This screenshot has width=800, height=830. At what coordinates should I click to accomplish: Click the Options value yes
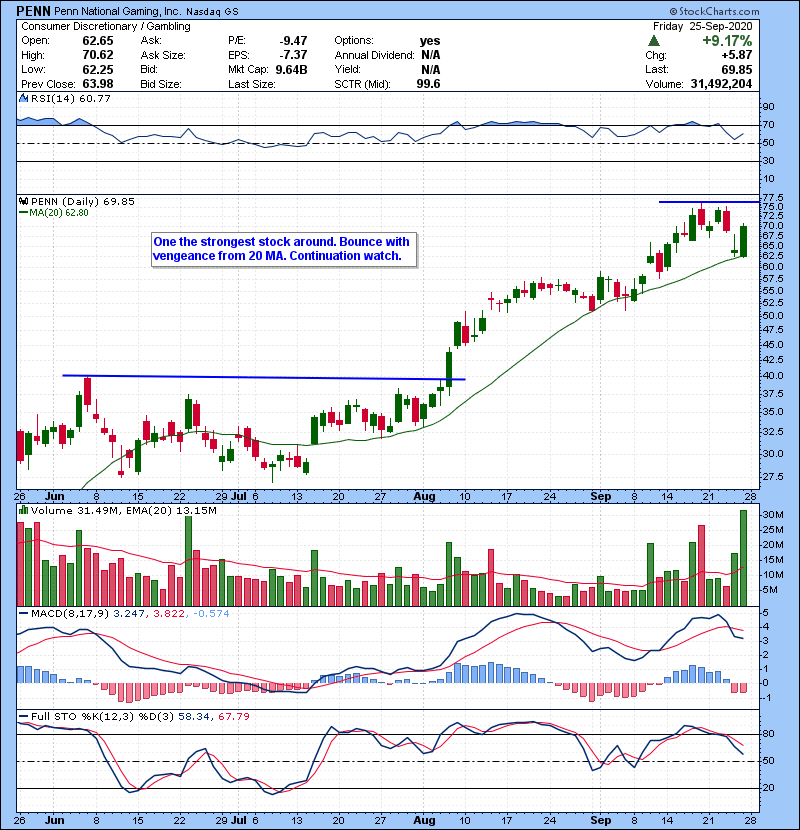pyautogui.click(x=430, y=41)
